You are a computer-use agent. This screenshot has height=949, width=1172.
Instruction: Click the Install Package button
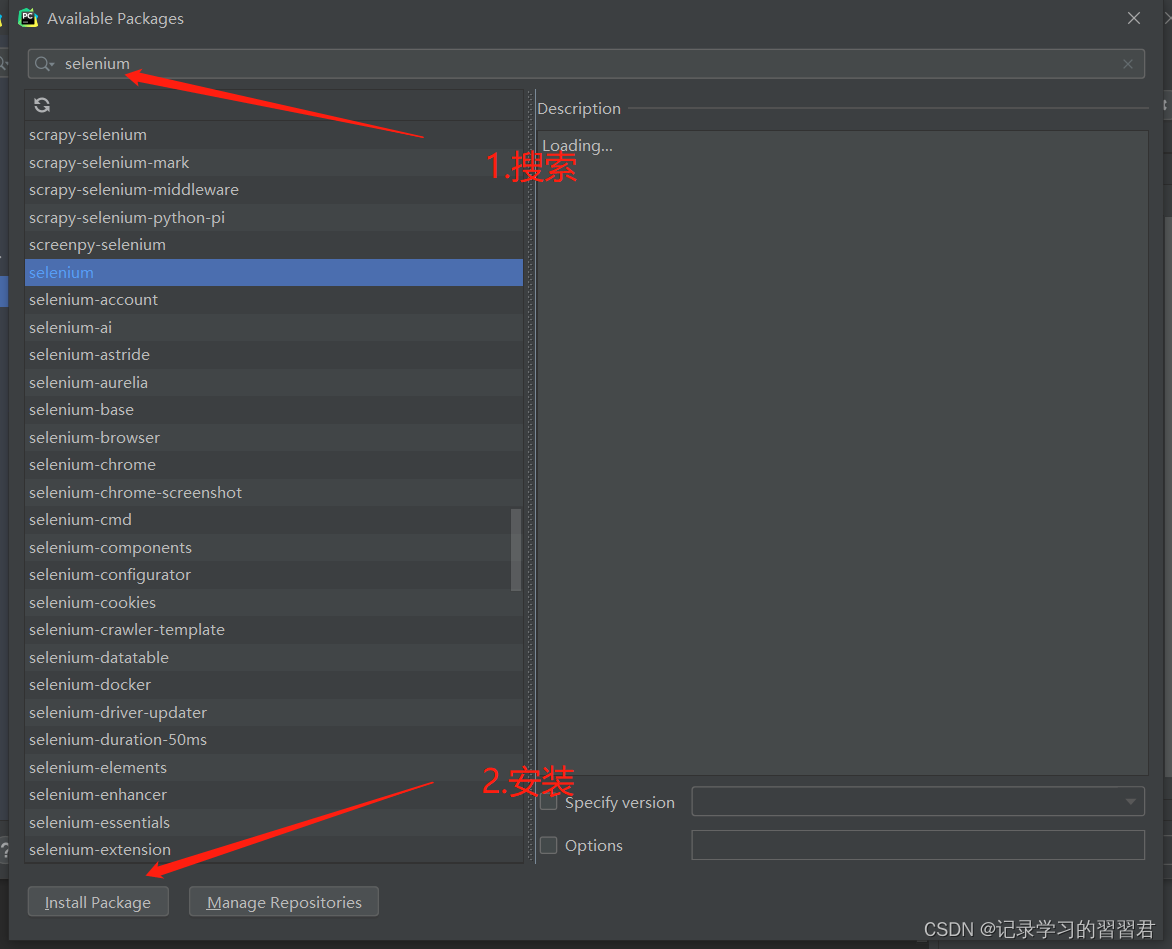(x=98, y=902)
